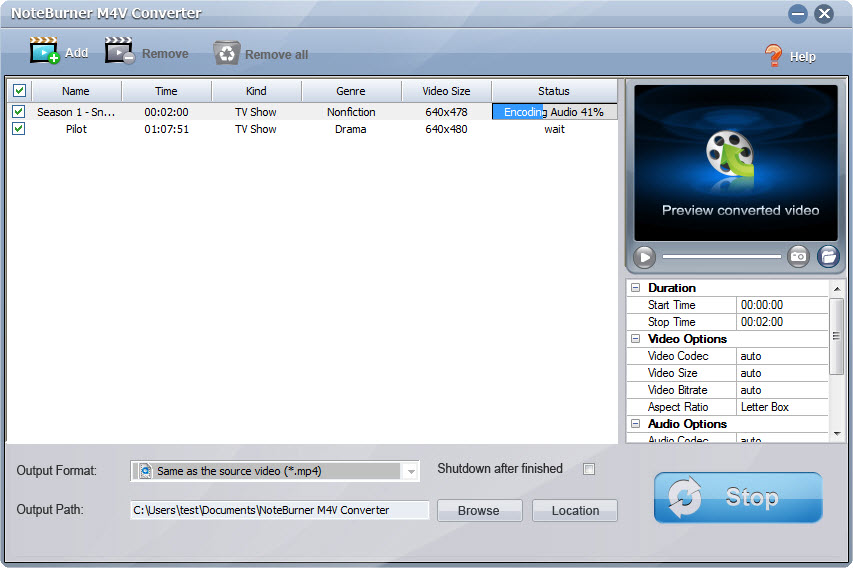Click the Aspect Ratio Letter Box value

(x=782, y=406)
